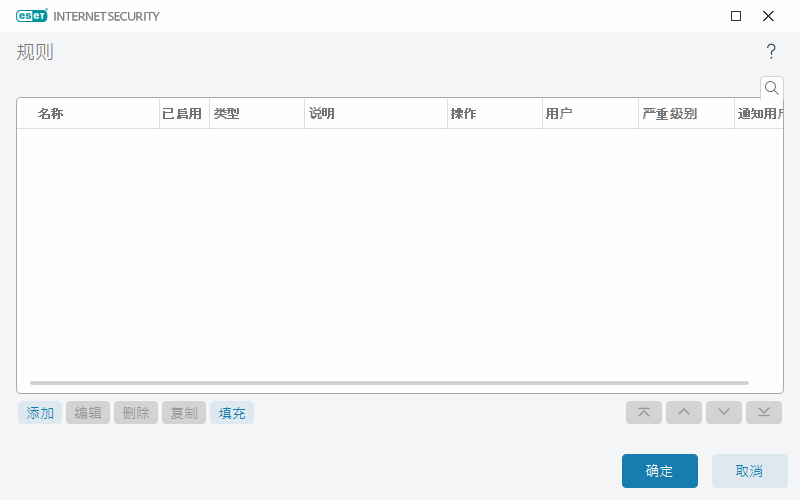This screenshot has width=800, height=500.
Task: Sort by the 用户 column header
Action: click(x=590, y=113)
